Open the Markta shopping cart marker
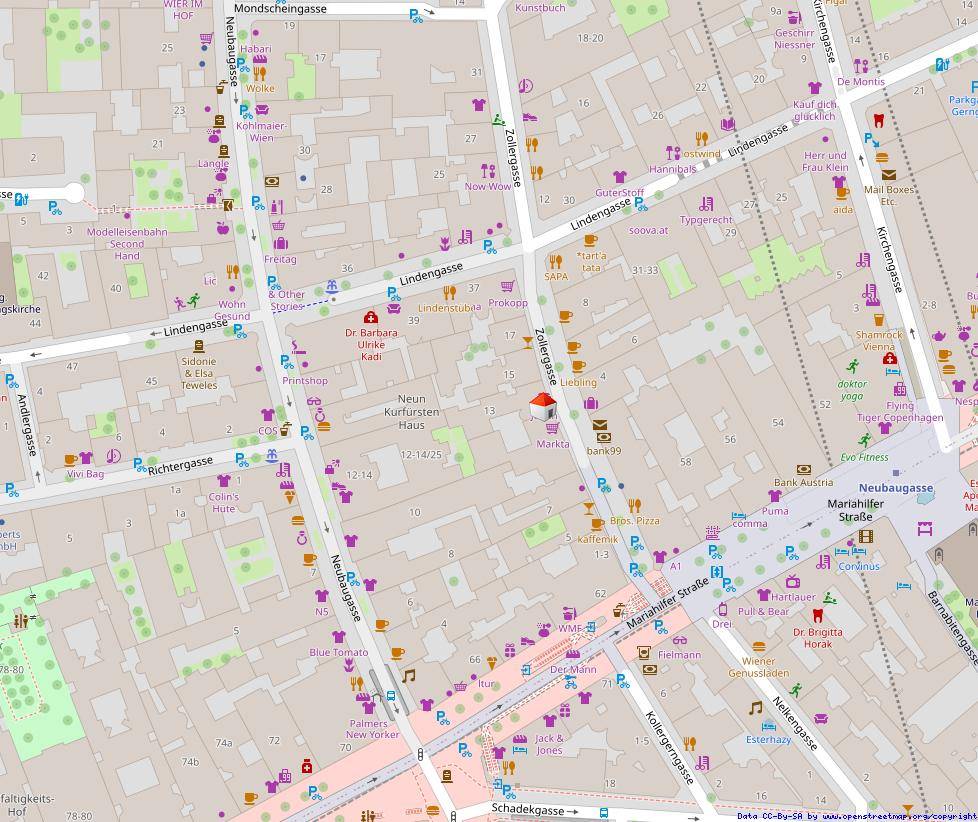The image size is (978, 822). tap(552, 428)
